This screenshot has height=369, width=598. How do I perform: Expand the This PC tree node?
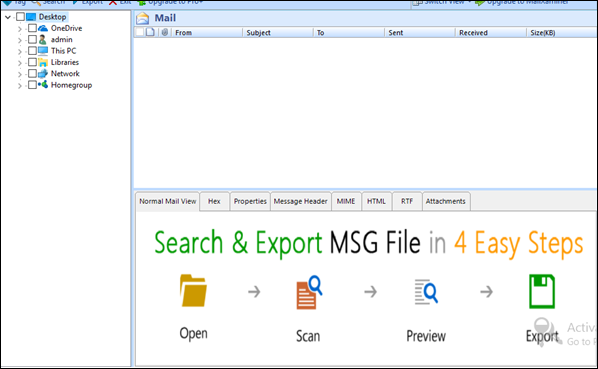tap(20, 51)
